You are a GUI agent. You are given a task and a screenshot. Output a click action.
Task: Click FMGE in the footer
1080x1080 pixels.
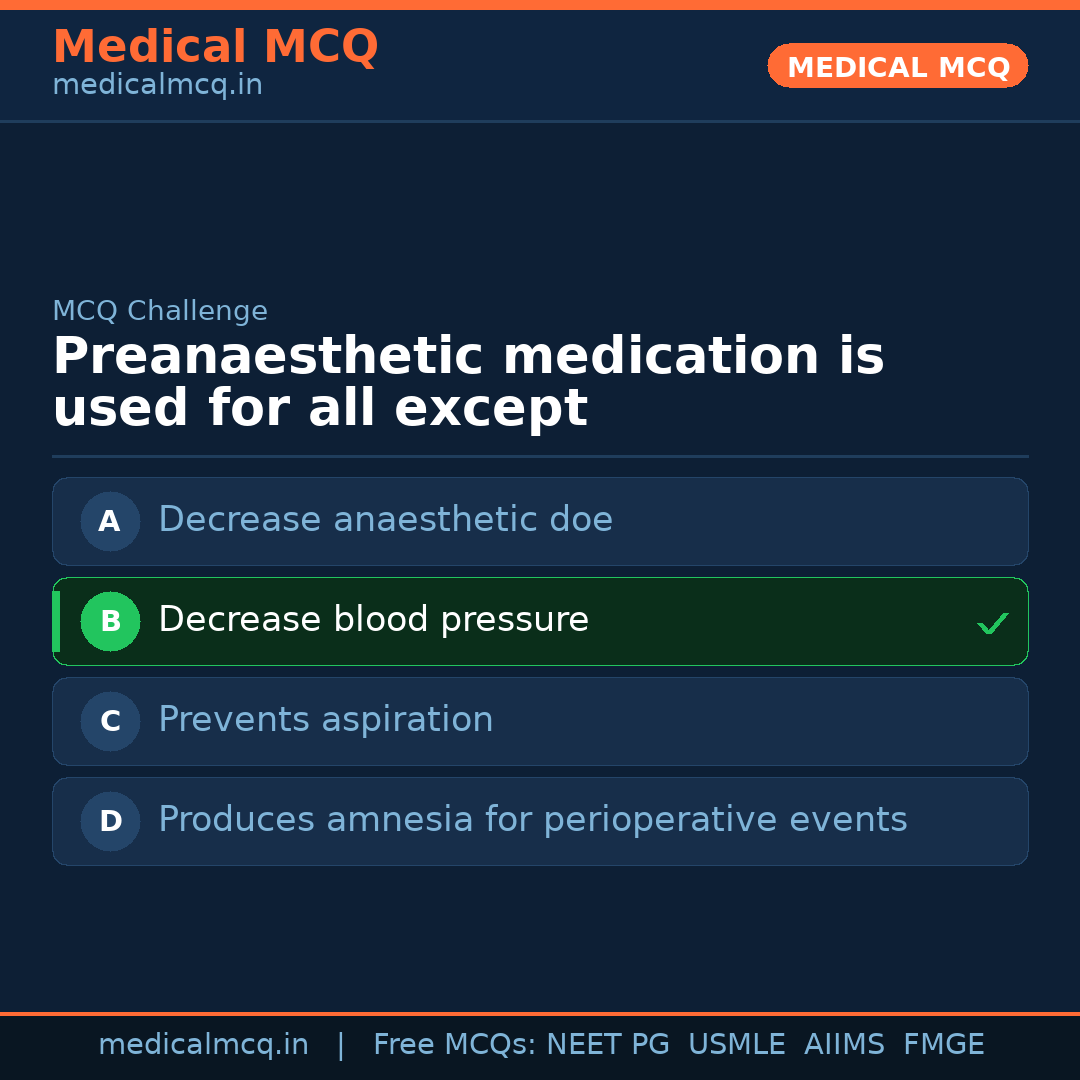(x=943, y=1045)
